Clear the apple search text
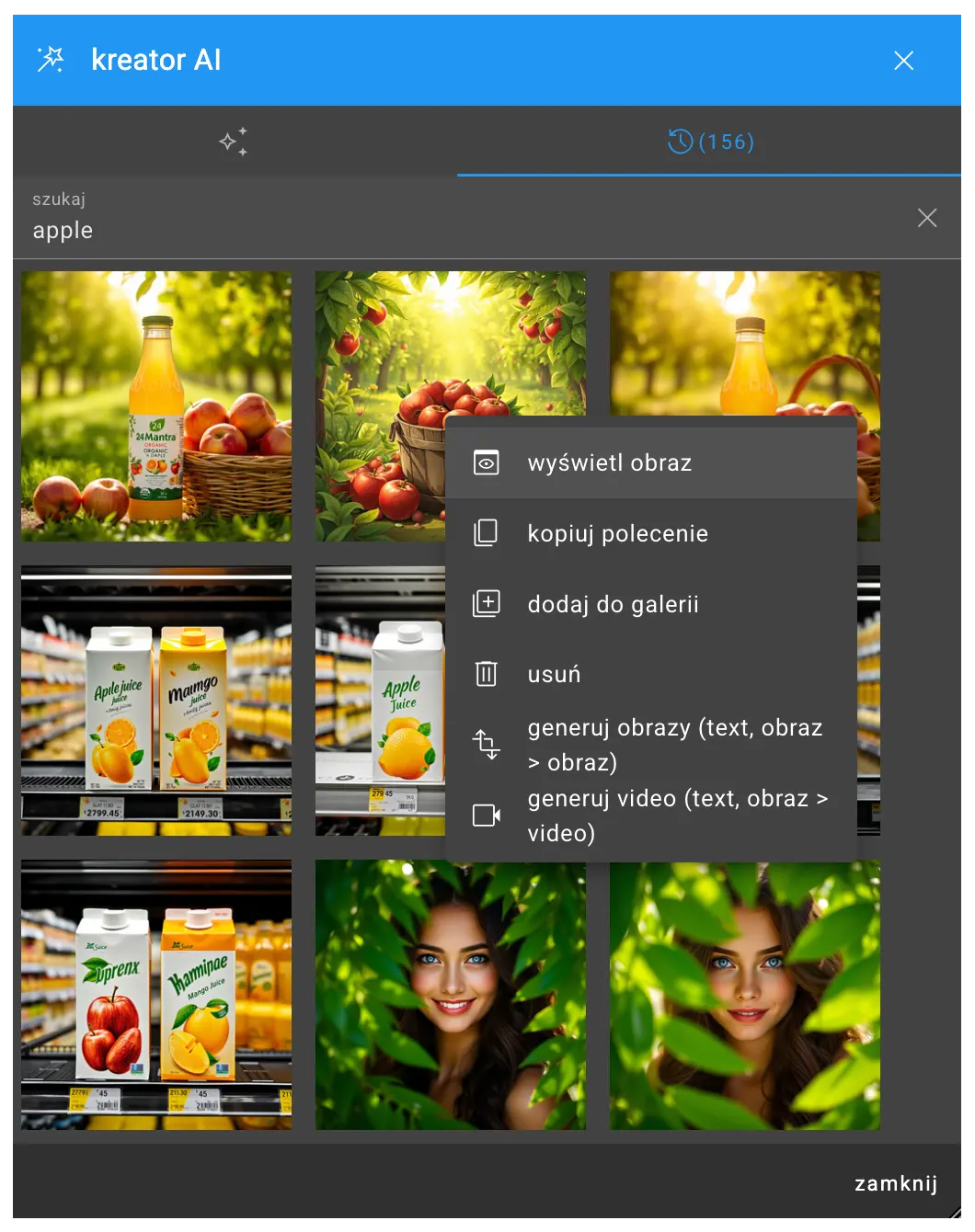This screenshot has height=1232, width=975. [x=926, y=218]
